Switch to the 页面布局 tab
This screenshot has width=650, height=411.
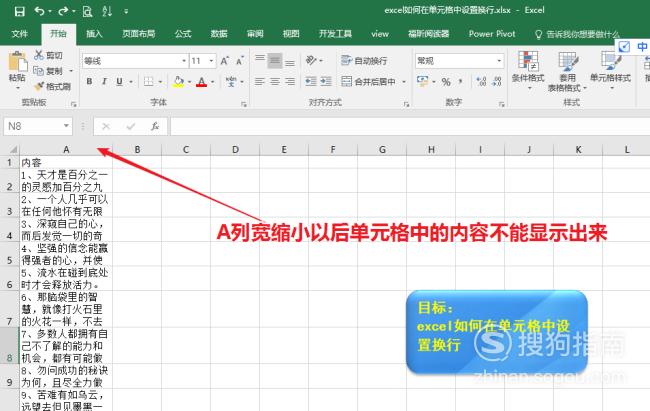pyautogui.click(x=138, y=34)
